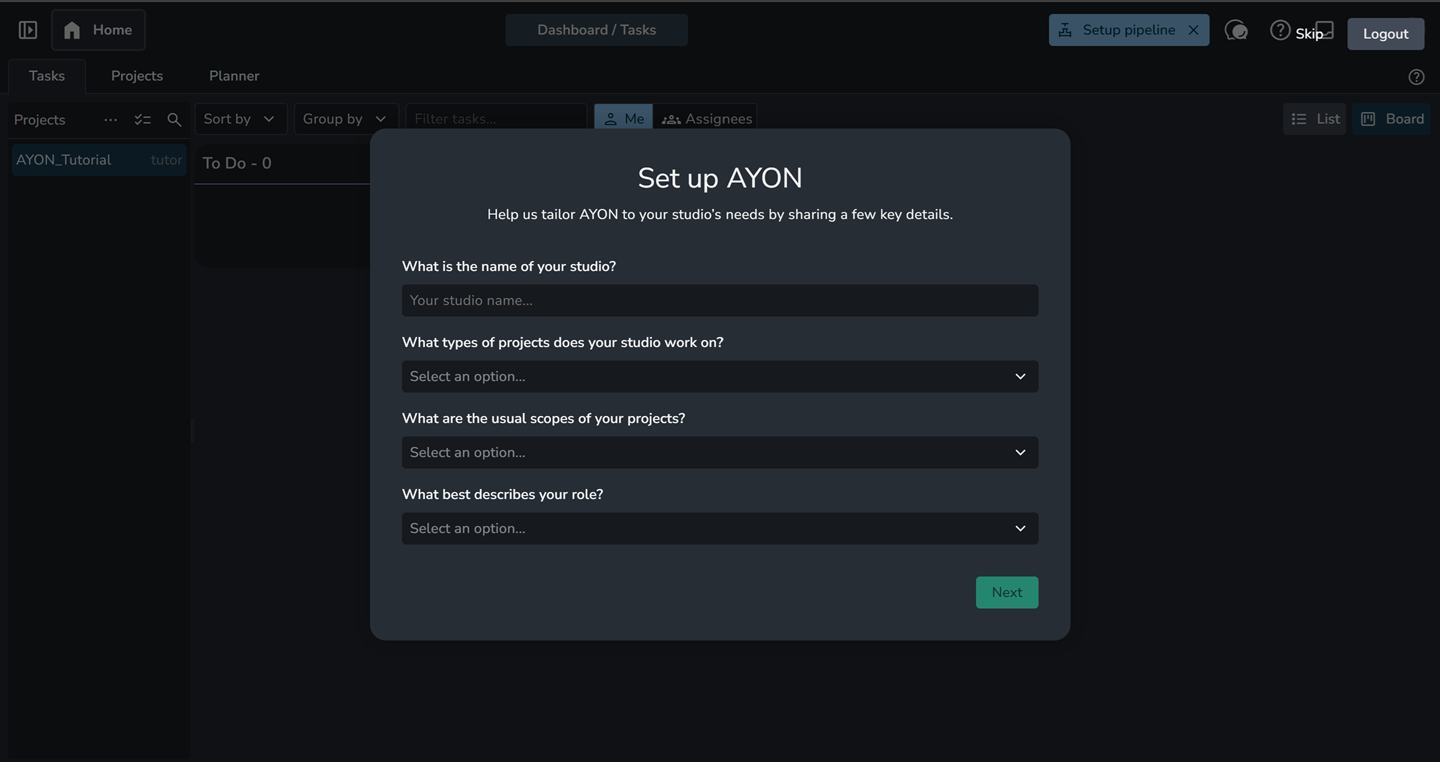Toggle the sidebar panel icon beside Home

pyautogui.click(x=28, y=30)
